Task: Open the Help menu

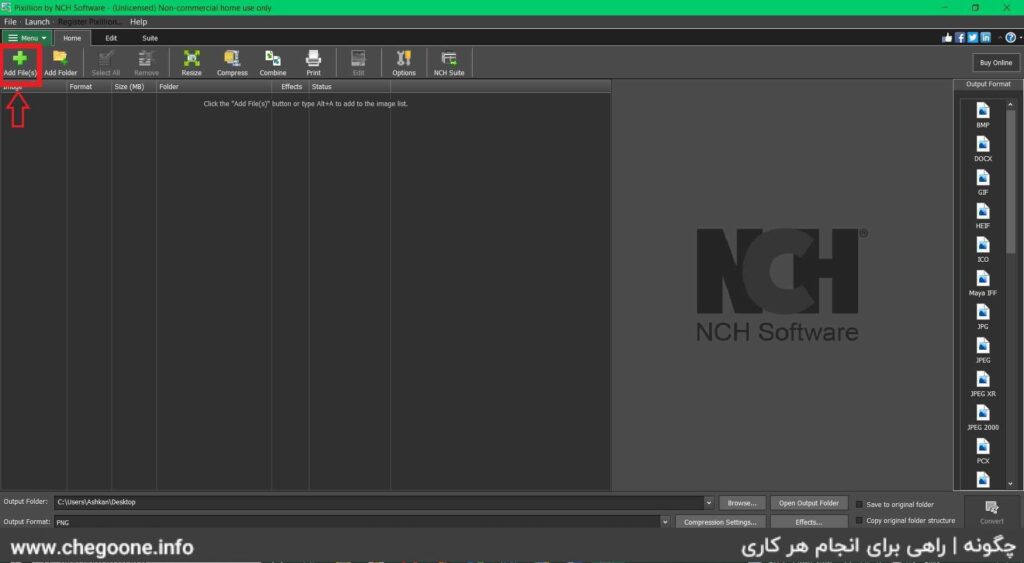Action: 138,22
